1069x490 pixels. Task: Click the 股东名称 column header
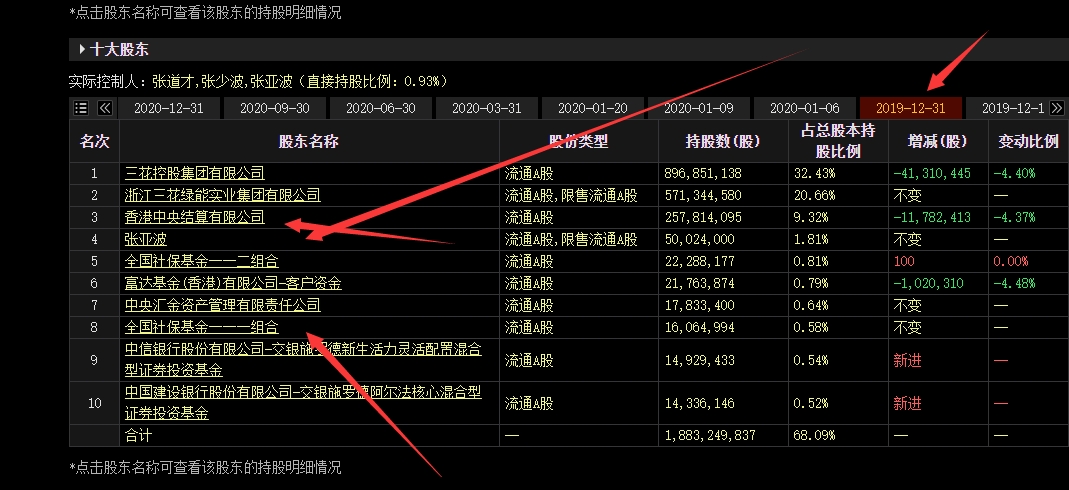[x=309, y=142]
